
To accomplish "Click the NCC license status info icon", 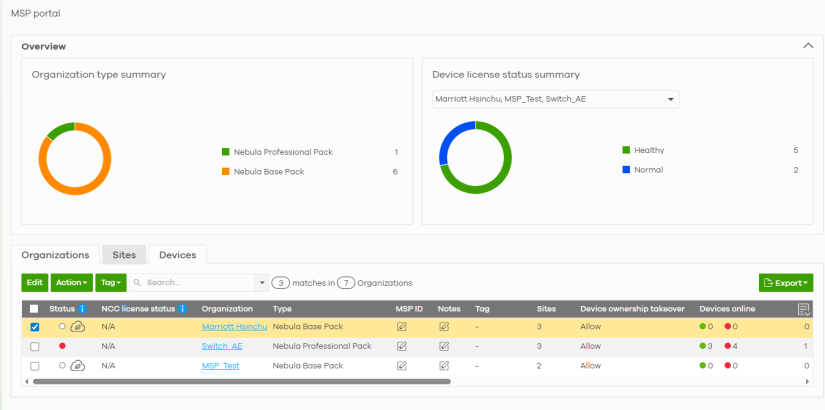I will pos(182,309).
